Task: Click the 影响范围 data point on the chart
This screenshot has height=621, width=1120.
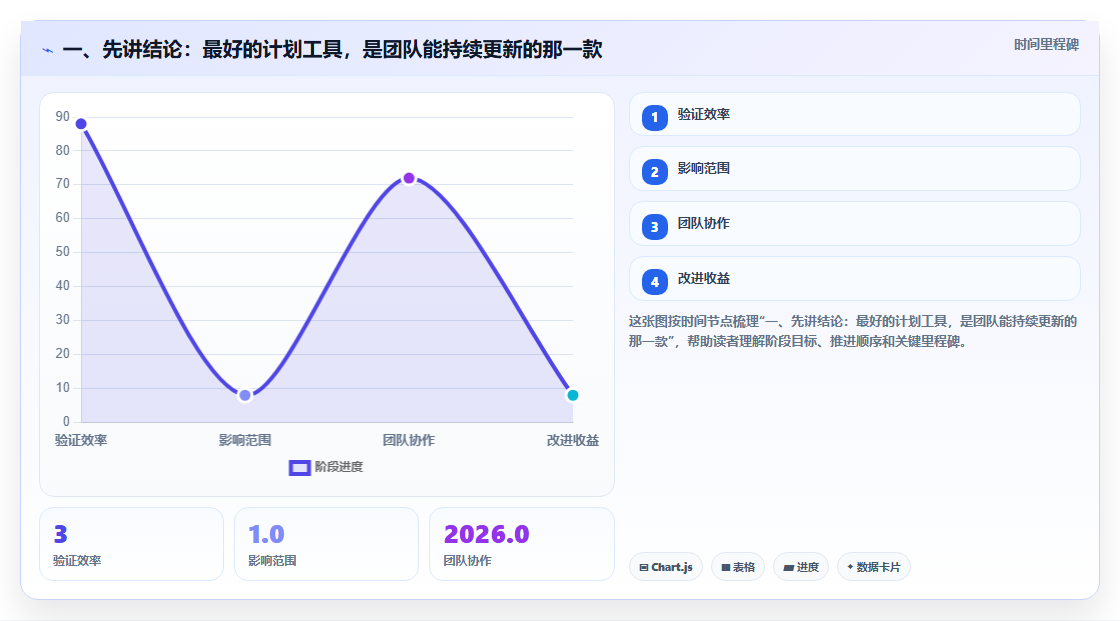Action: 245,395
